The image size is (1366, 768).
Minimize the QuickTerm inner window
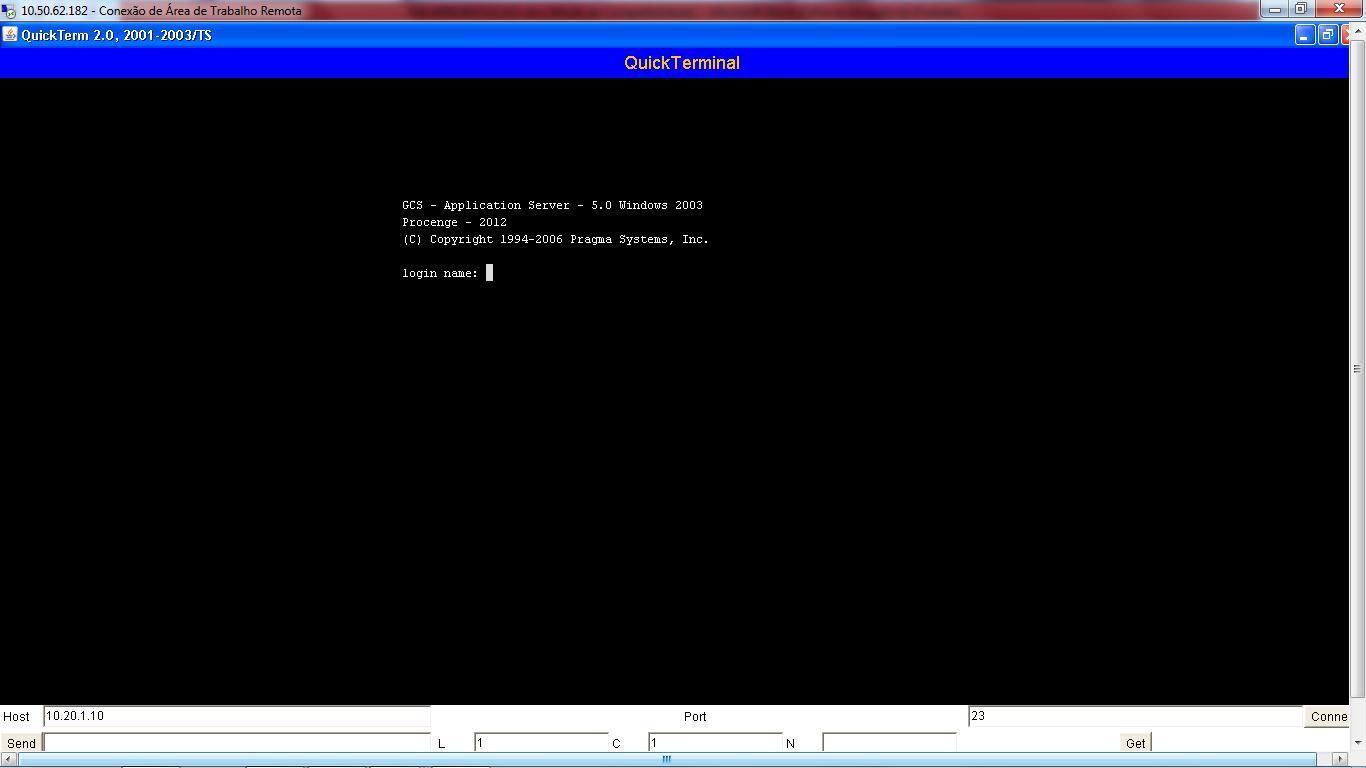tap(1304, 35)
